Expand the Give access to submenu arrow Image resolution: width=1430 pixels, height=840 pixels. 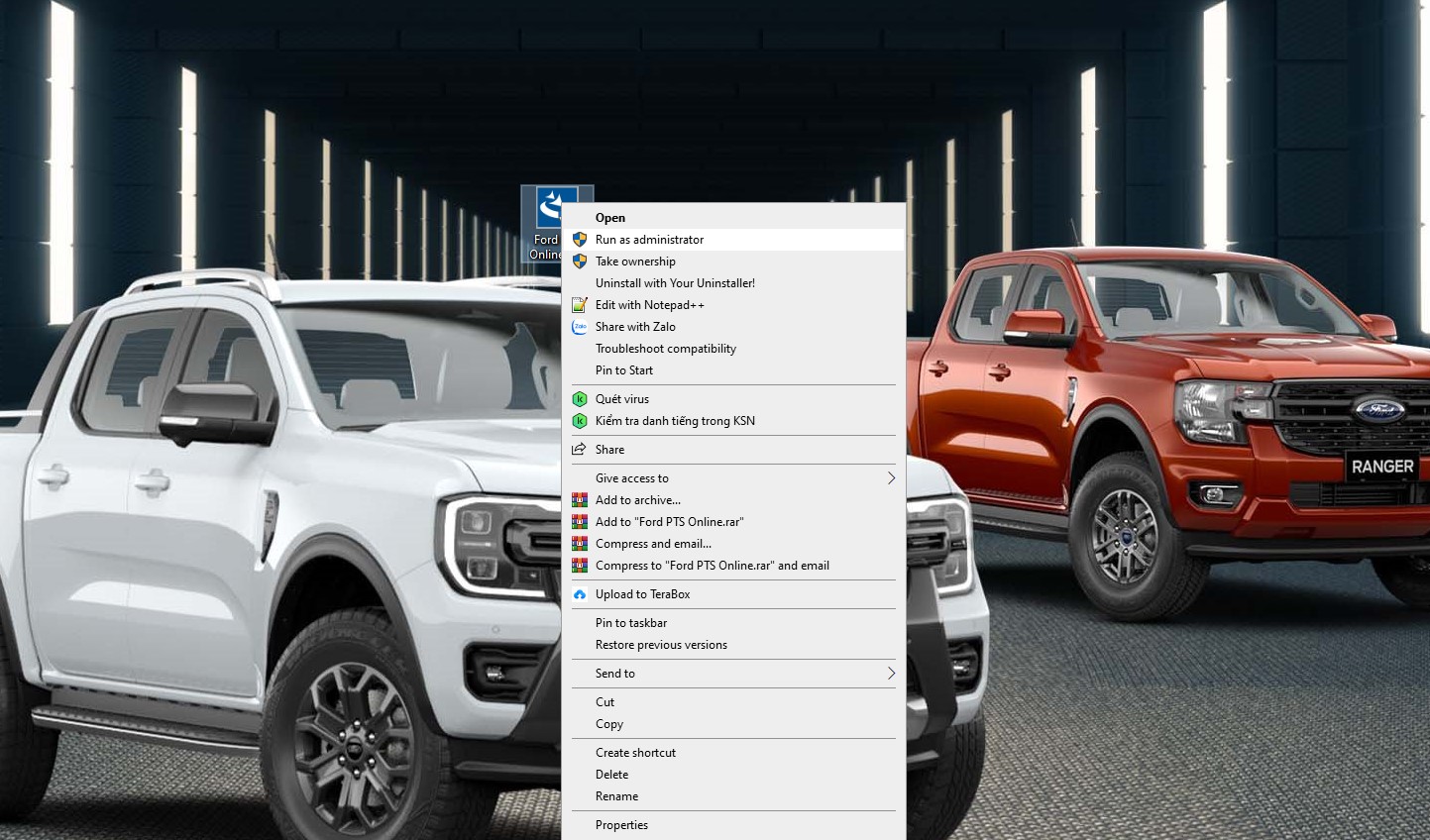point(891,478)
